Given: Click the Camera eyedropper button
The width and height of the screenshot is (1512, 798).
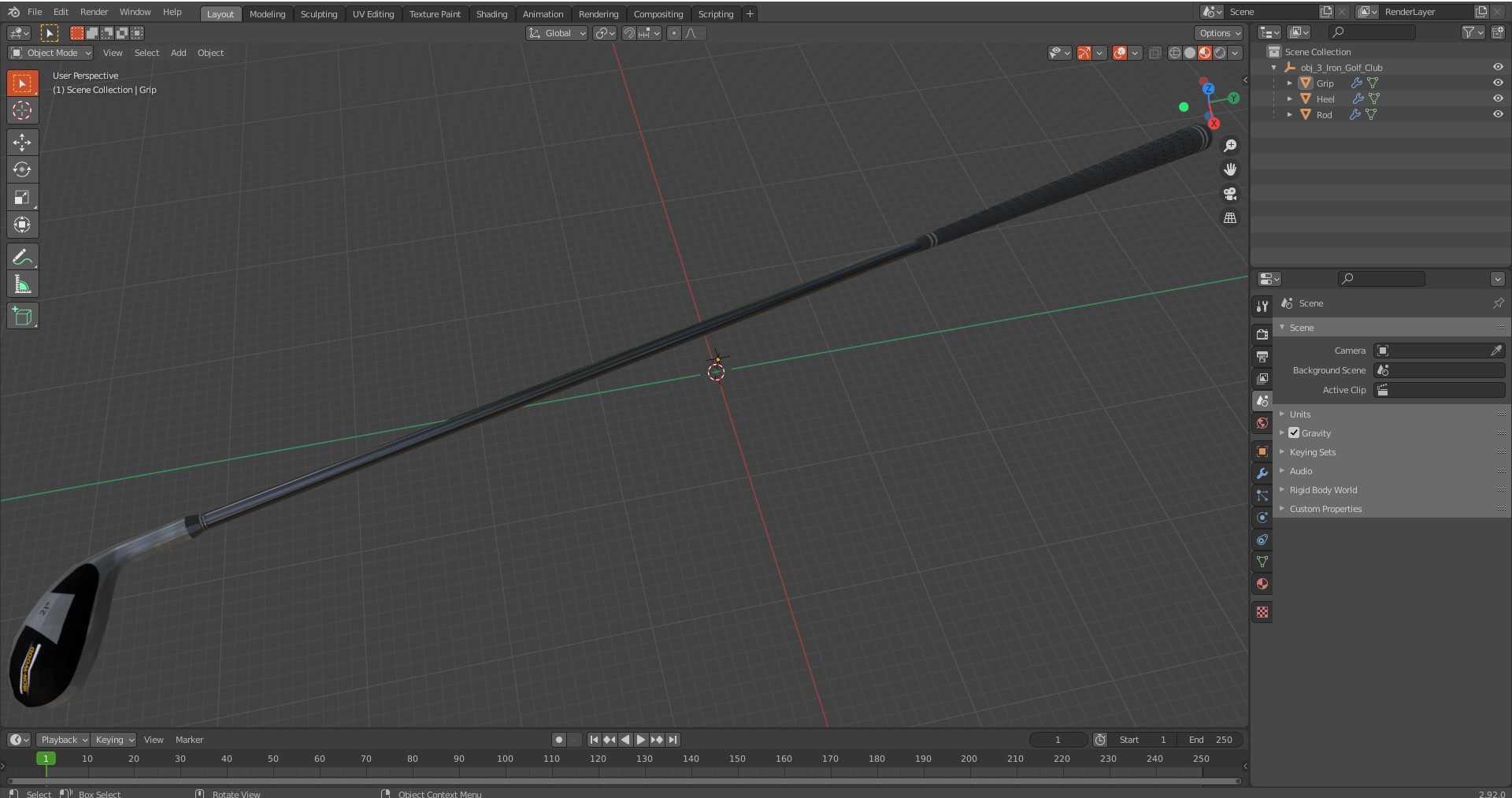Looking at the screenshot, I should (1496, 351).
